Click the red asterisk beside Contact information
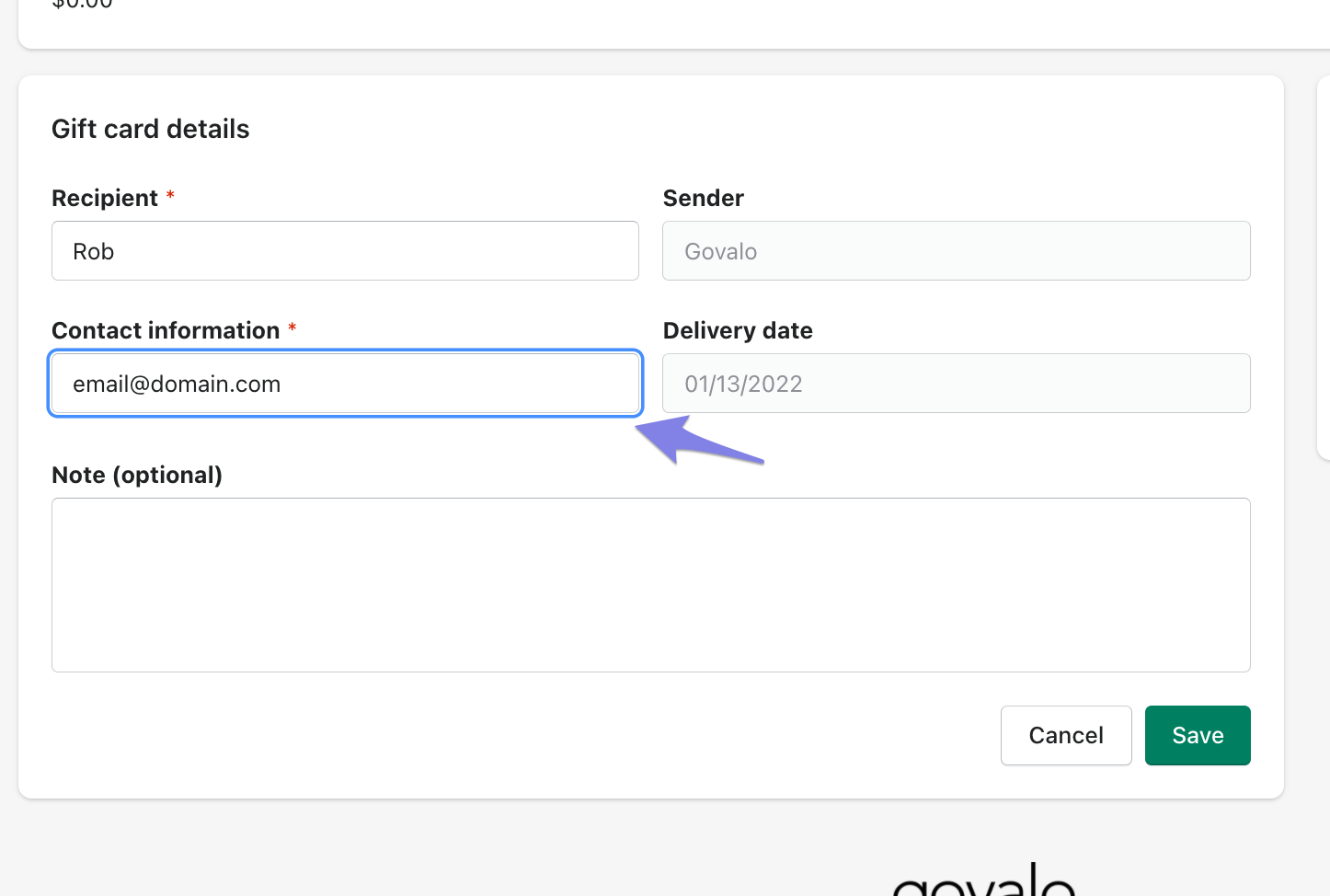The height and width of the screenshot is (896, 1330). [292, 328]
